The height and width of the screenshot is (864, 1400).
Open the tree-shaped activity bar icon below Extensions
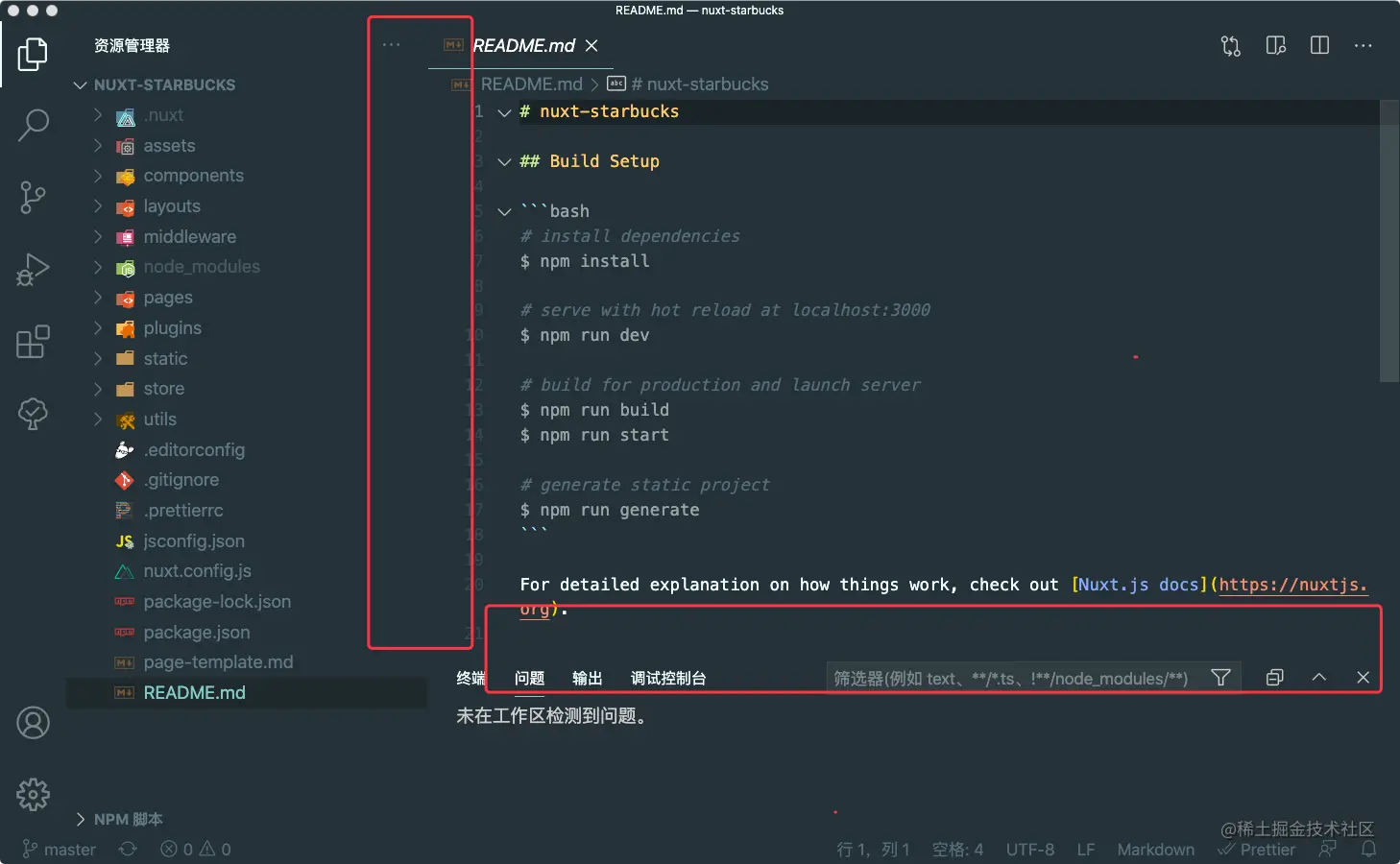click(33, 414)
